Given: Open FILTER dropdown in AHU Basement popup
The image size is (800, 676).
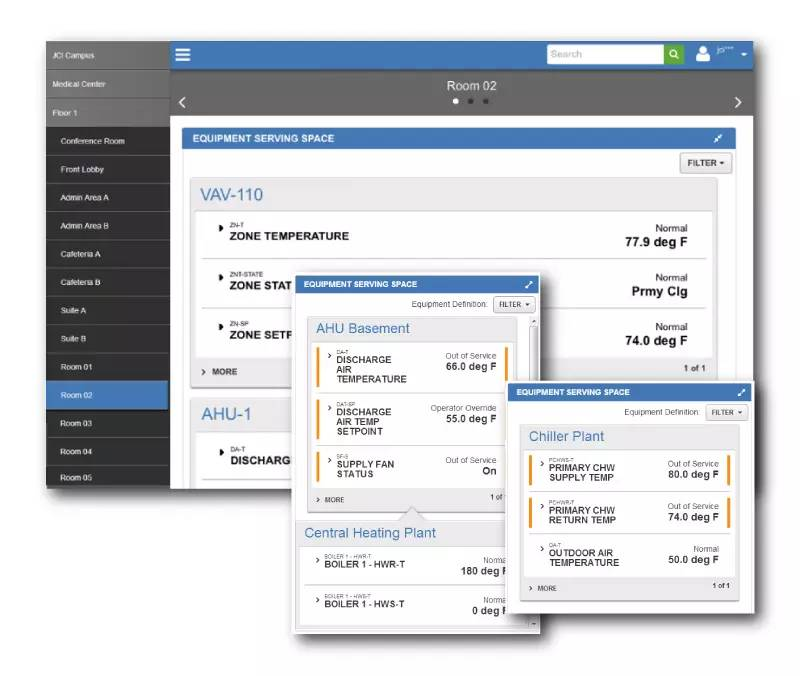Looking at the screenshot, I should [x=514, y=305].
